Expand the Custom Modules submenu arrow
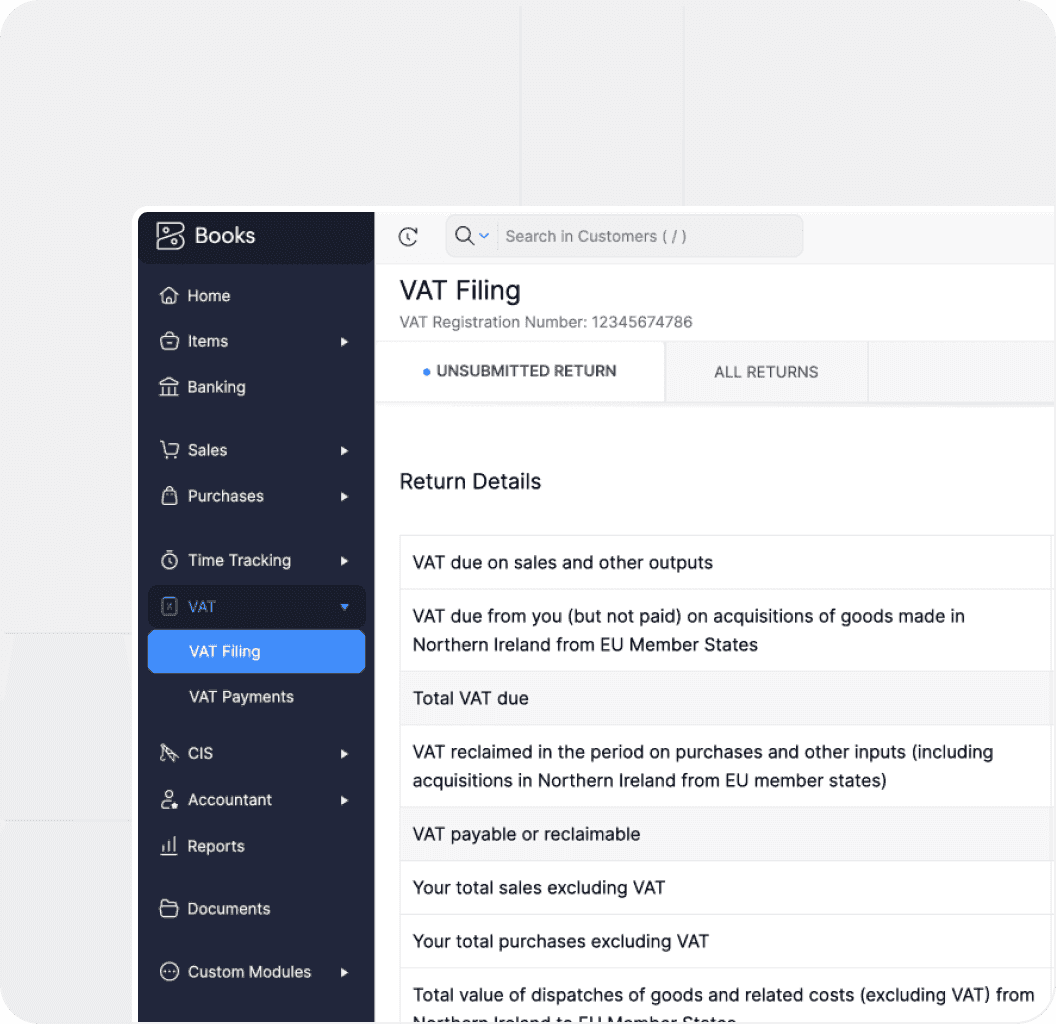Image resolution: width=1056 pixels, height=1024 pixels. [344, 972]
